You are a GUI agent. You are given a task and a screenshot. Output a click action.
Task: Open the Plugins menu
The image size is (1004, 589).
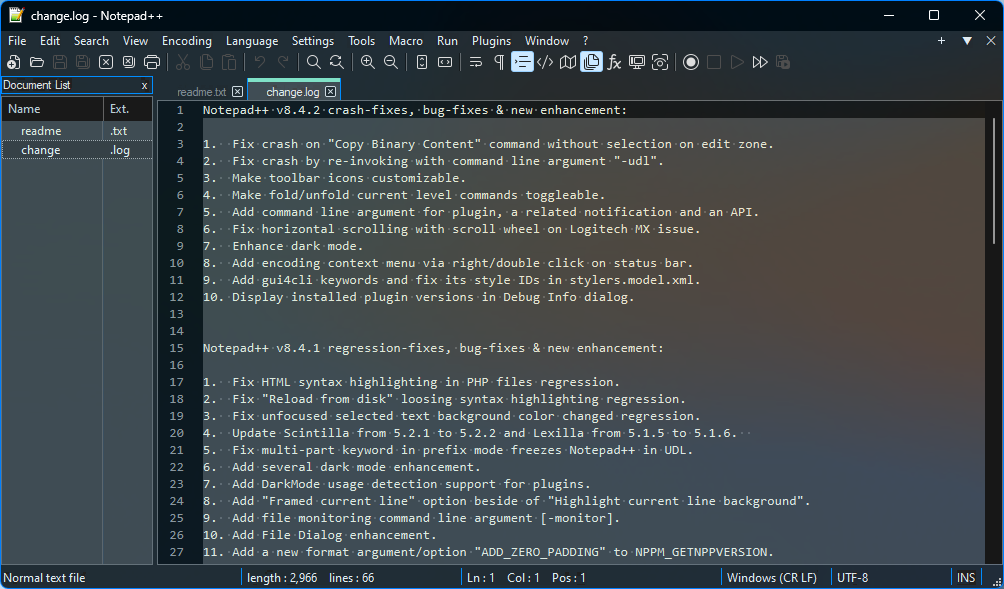point(492,41)
